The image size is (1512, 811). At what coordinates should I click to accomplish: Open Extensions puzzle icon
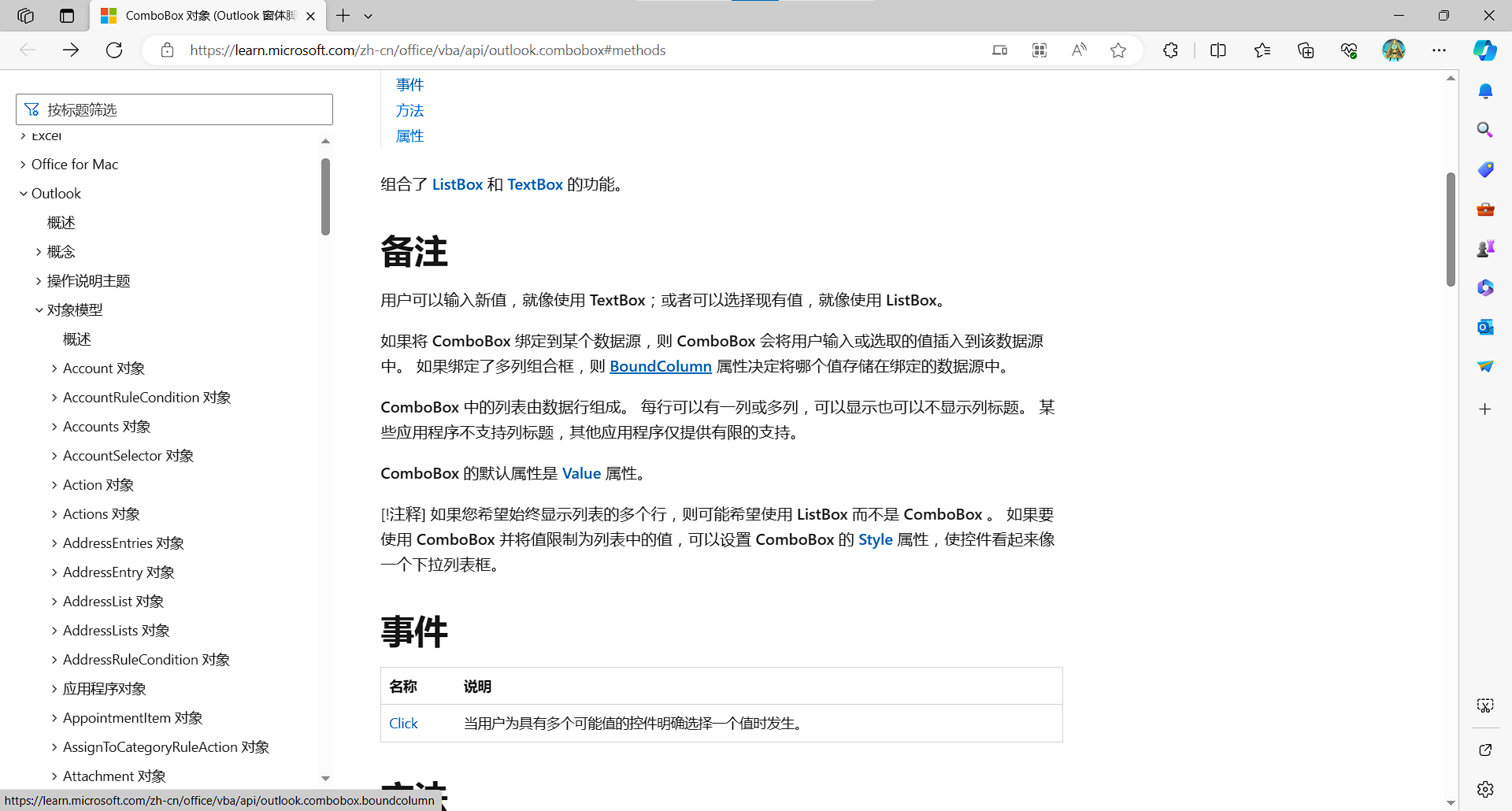(x=1170, y=50)
